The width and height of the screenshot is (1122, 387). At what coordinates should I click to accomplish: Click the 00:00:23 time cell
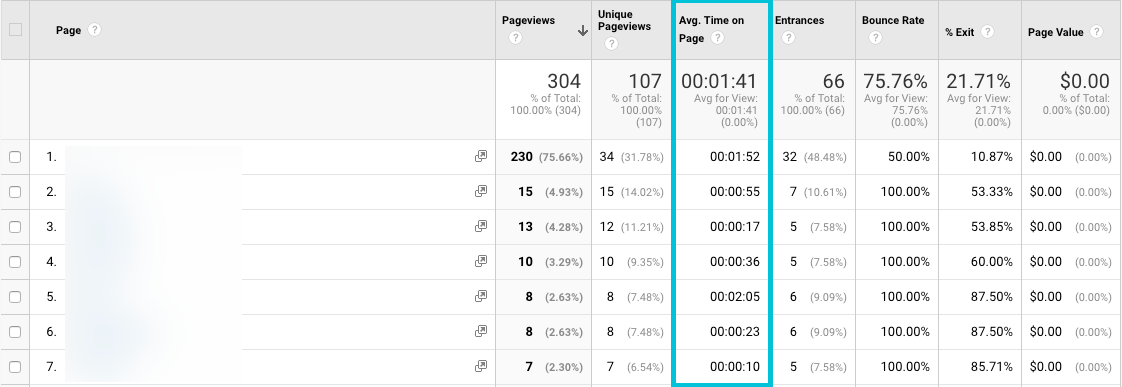(x=735, y=332)
